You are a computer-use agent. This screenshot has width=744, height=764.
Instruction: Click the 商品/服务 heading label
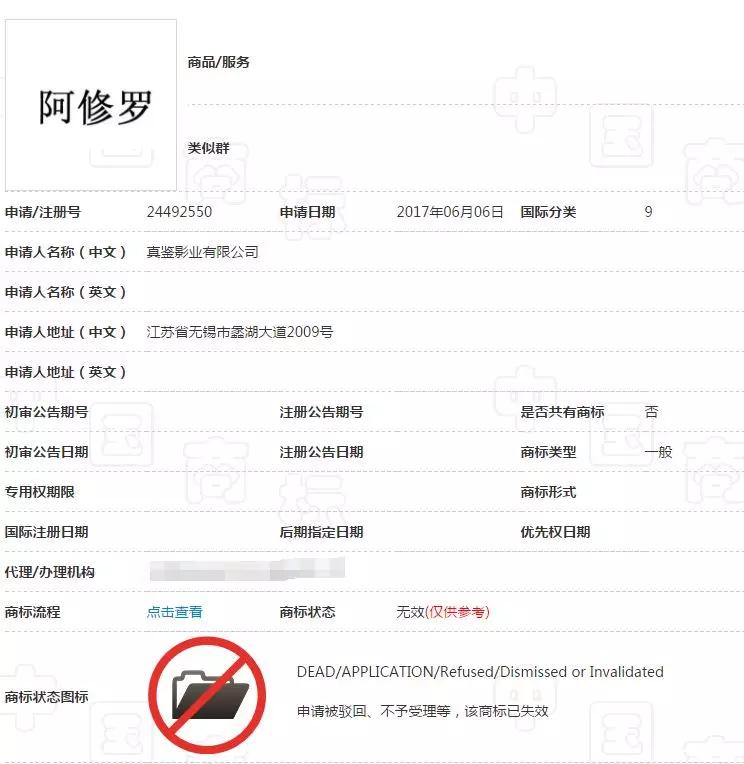[219, 62]
